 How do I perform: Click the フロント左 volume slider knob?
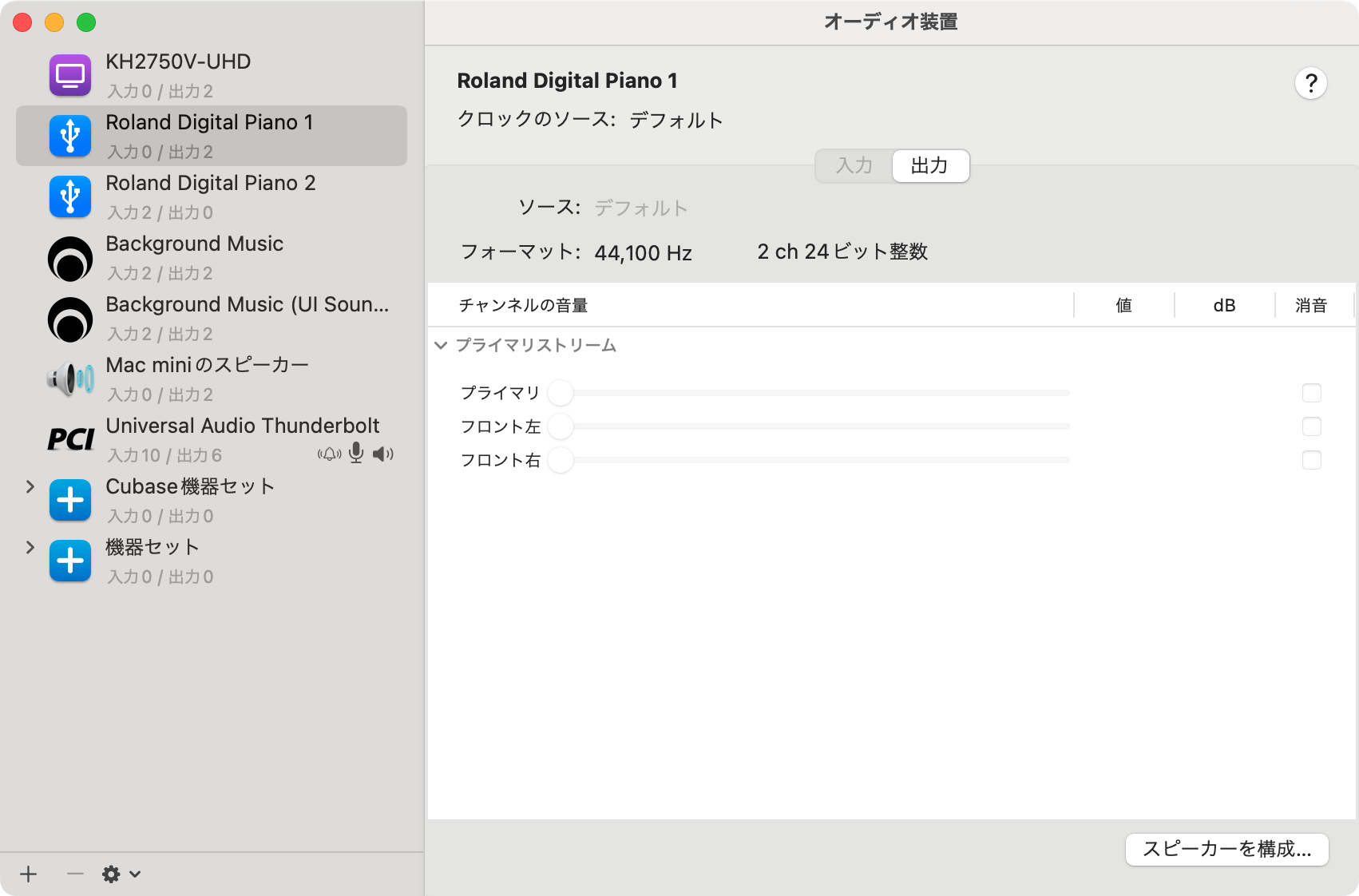(561, 426)
